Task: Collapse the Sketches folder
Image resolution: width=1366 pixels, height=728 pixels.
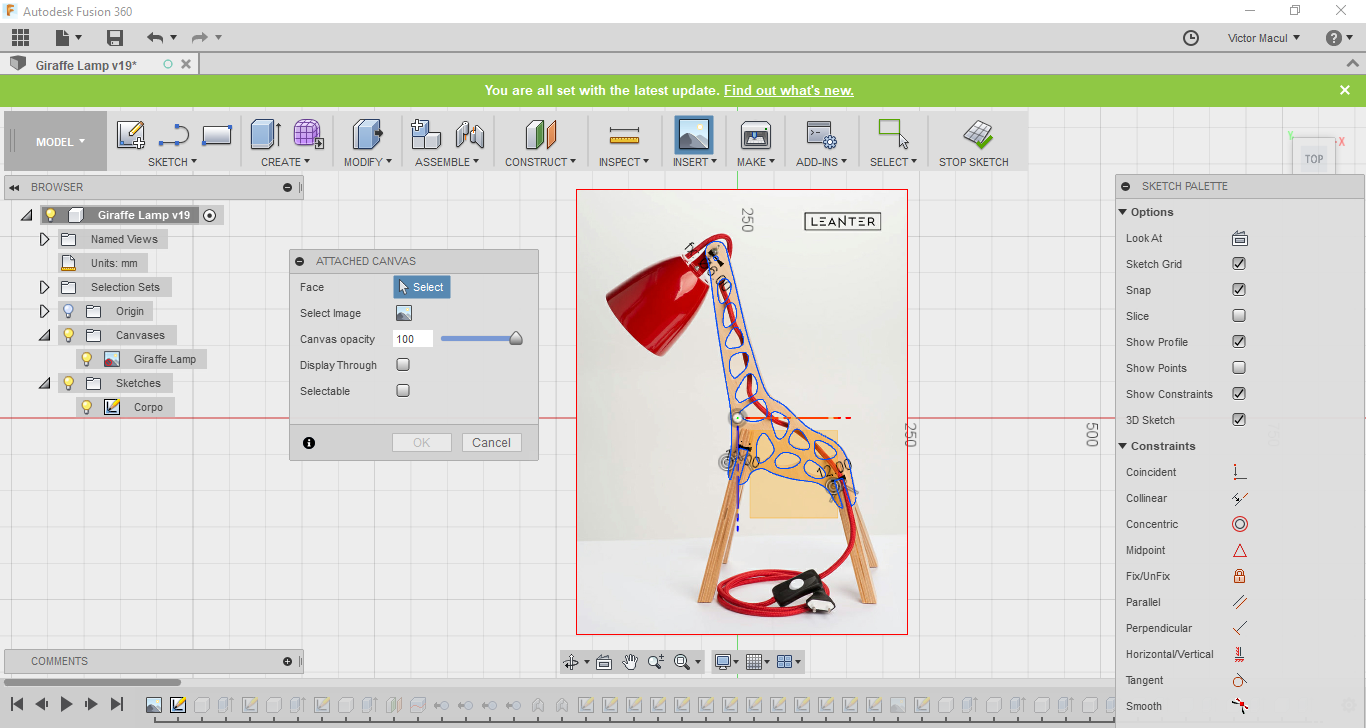Action: pyautogui.click(x=44, y=384)
